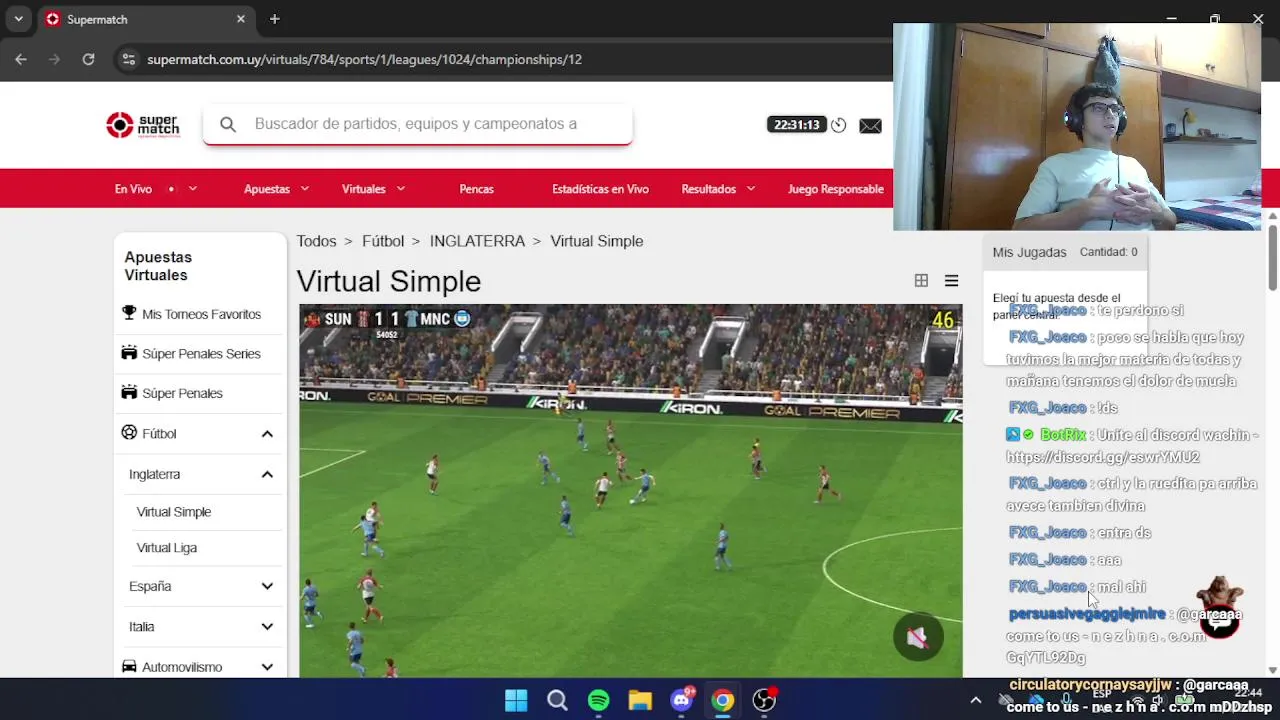The height and width of the screenshot is (720, 1280).
Task: Click the browser address bar URL
Action: pos(364,59)
